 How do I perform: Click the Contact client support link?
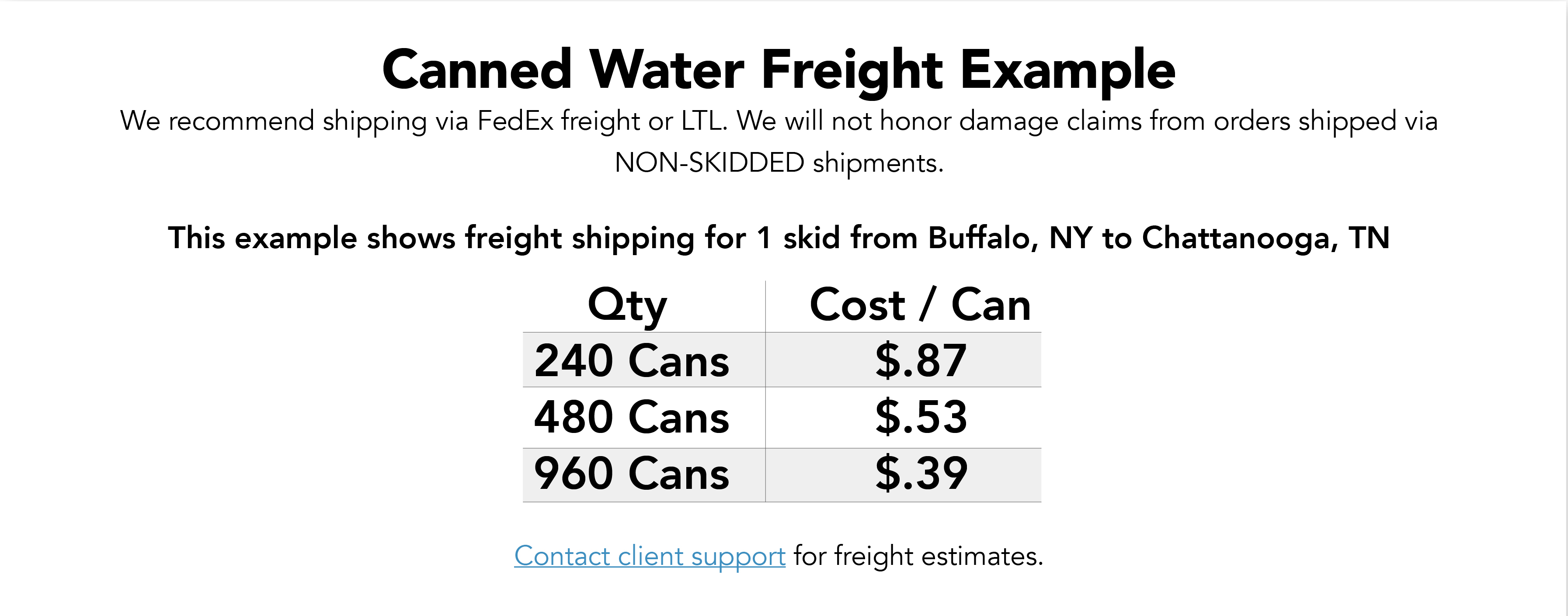coord(650,556)
